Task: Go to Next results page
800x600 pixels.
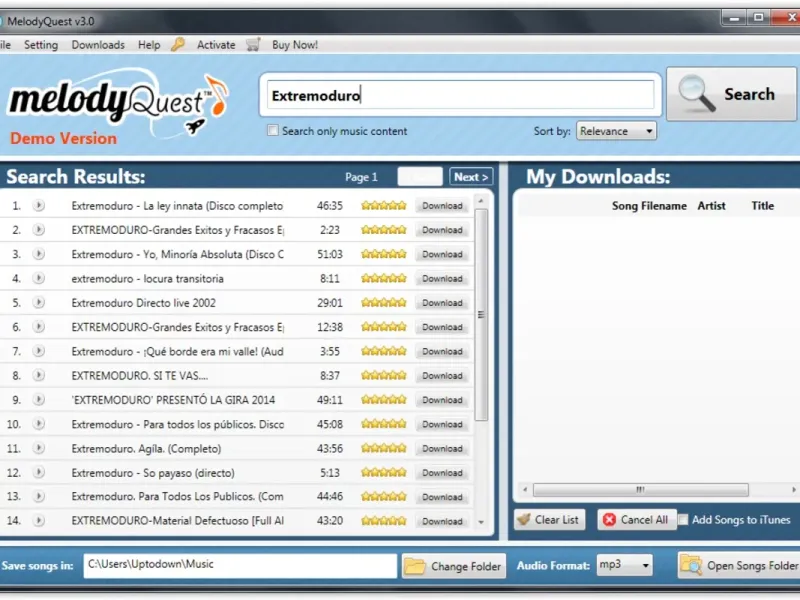Action: click(x=471, y=177)
